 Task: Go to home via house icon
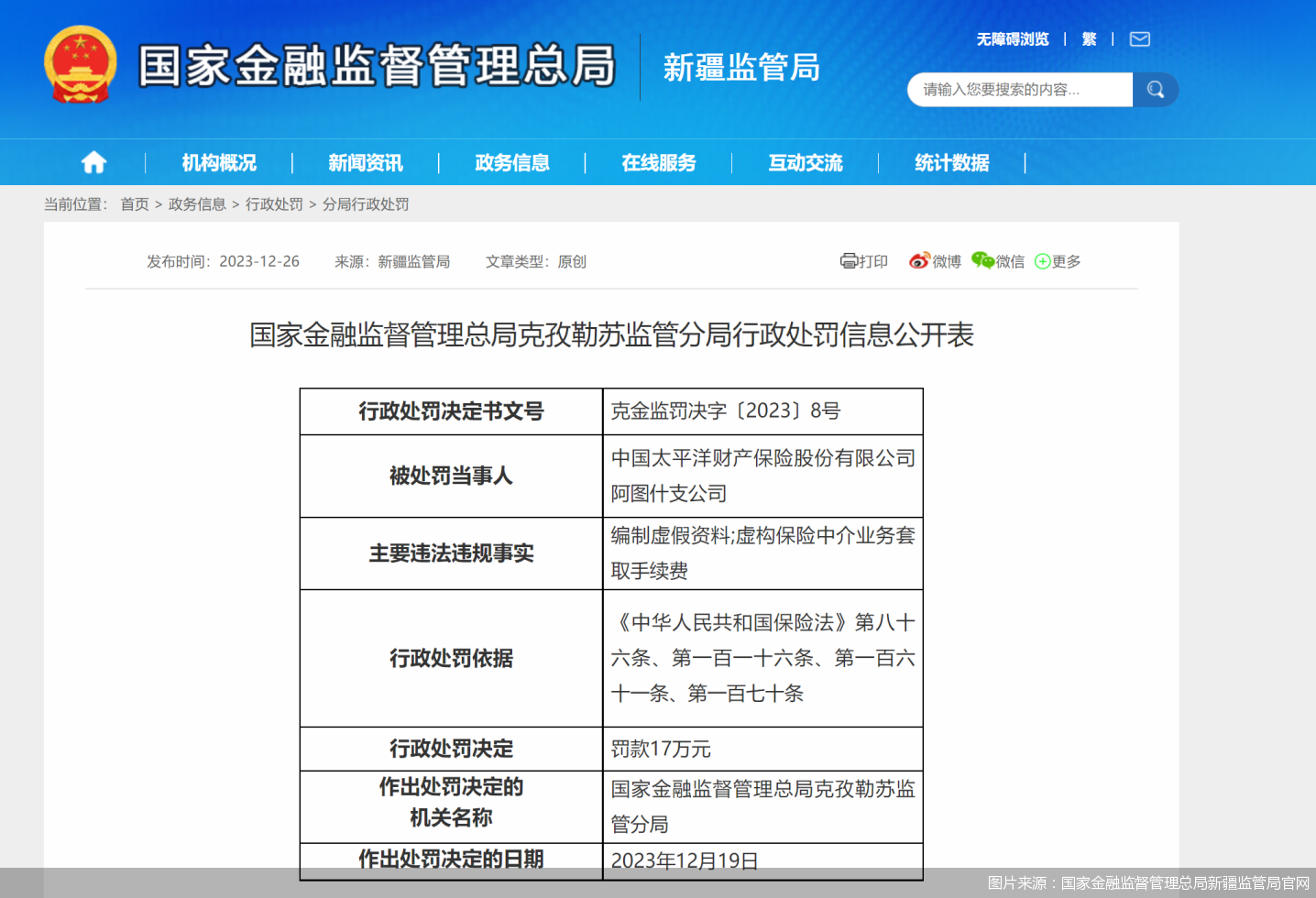click(93, 163)
